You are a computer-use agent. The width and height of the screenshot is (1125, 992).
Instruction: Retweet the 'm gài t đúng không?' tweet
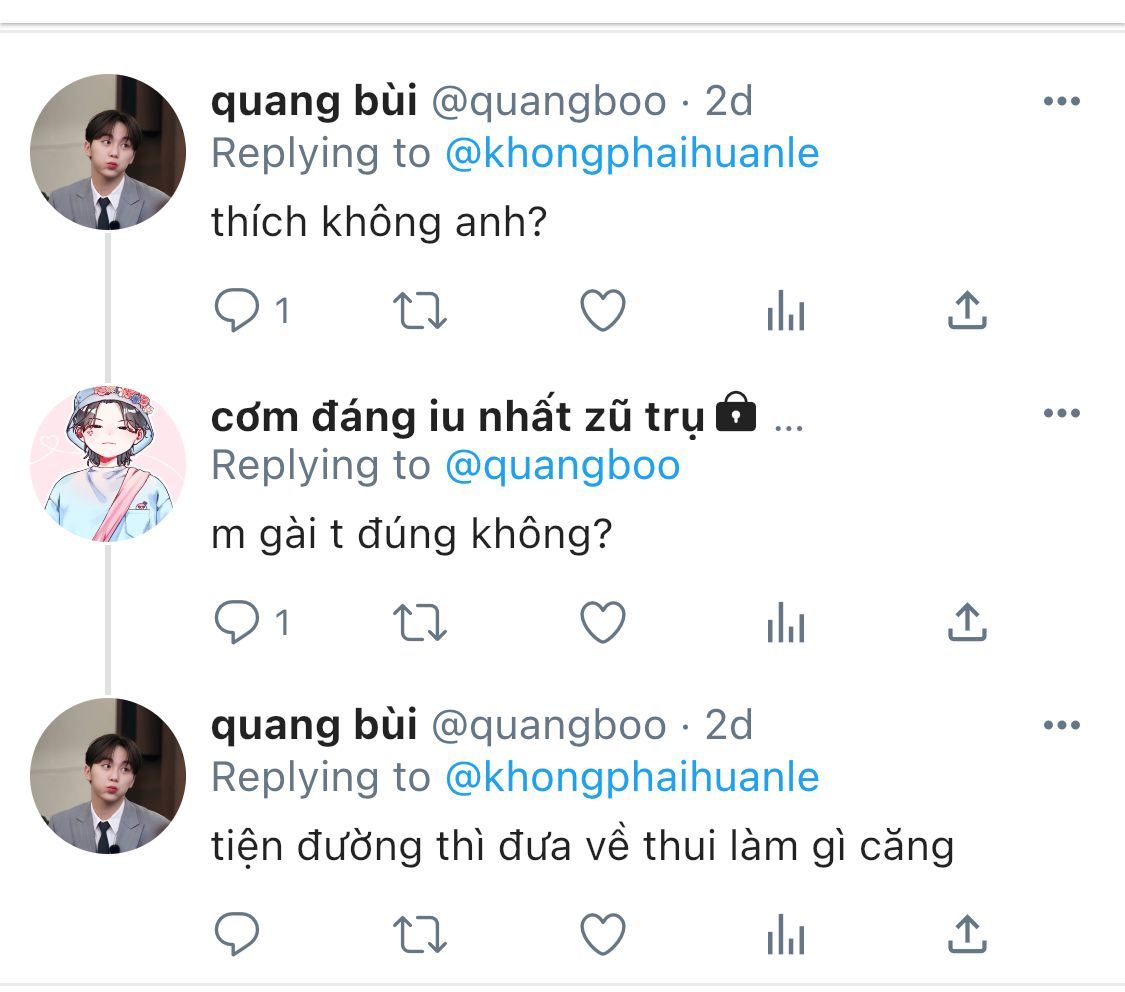420,622
